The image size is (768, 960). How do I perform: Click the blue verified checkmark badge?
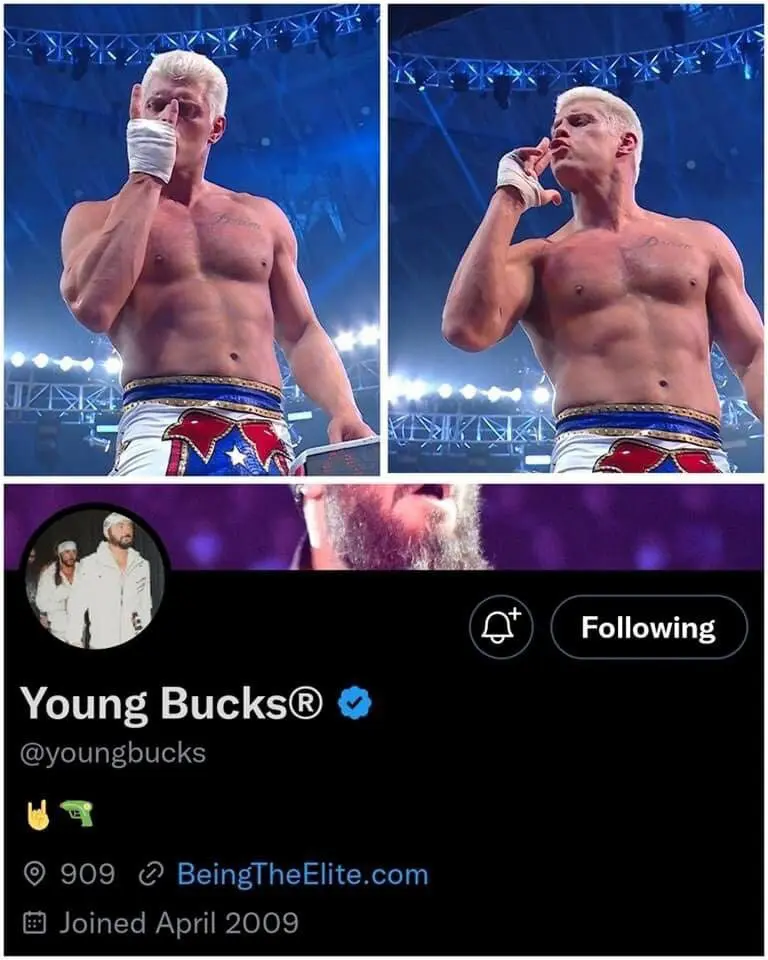pos(354,704)
